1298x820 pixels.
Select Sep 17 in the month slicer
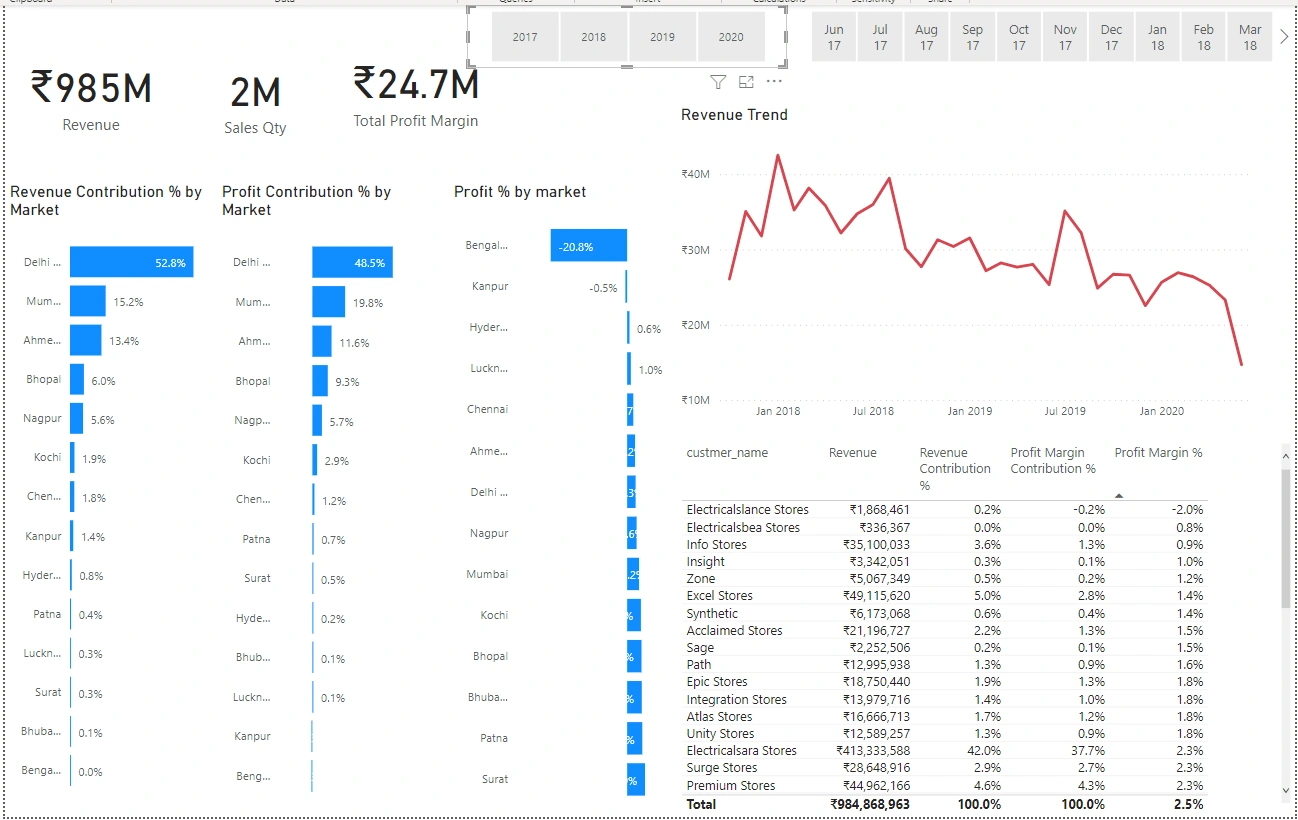(x=973, y=37)
